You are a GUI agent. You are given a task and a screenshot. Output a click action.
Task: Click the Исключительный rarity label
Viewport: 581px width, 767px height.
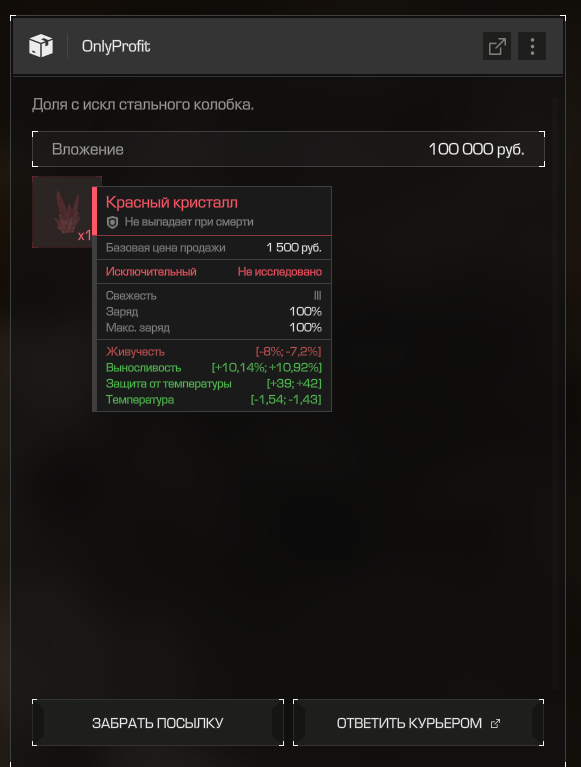[151, 271]
